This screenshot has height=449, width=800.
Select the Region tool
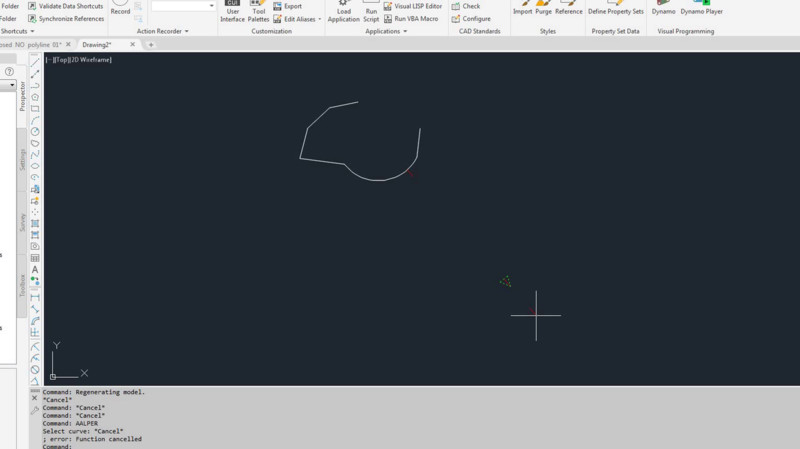coord(35,246)
